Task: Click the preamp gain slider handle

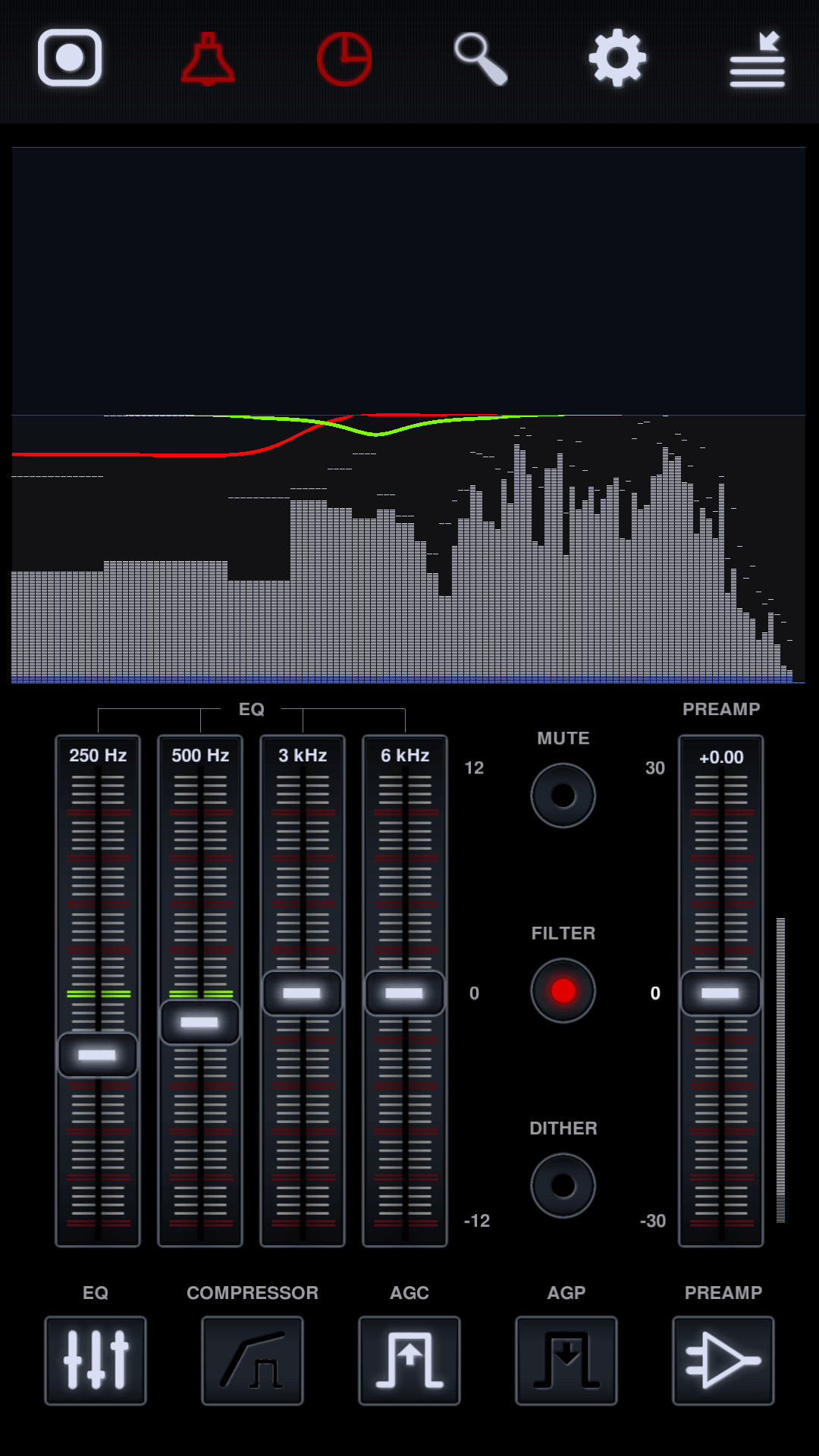Action: coord(720,993)
